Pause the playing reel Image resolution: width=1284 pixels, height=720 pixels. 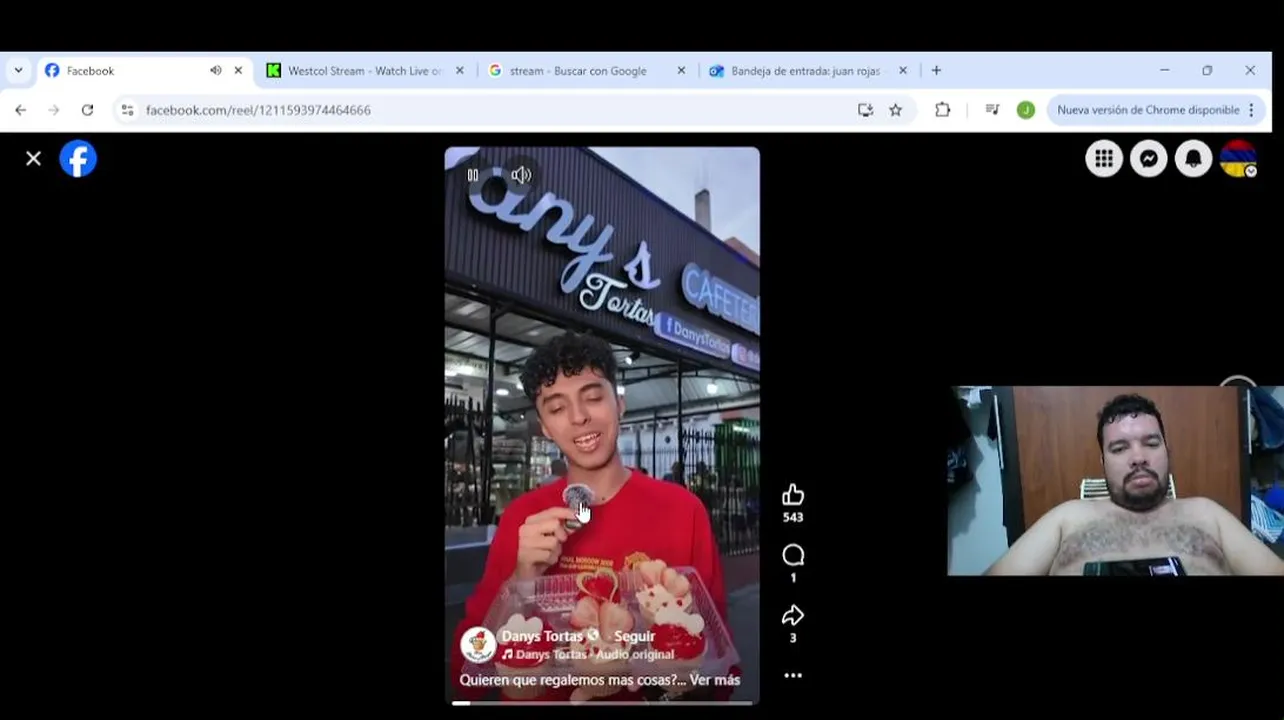473,175
